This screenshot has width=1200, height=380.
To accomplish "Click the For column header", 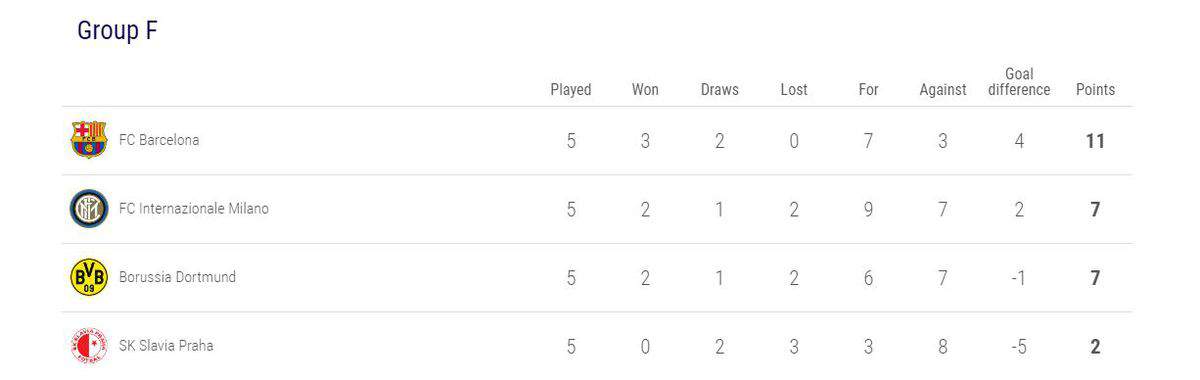I will click(868, 90).
